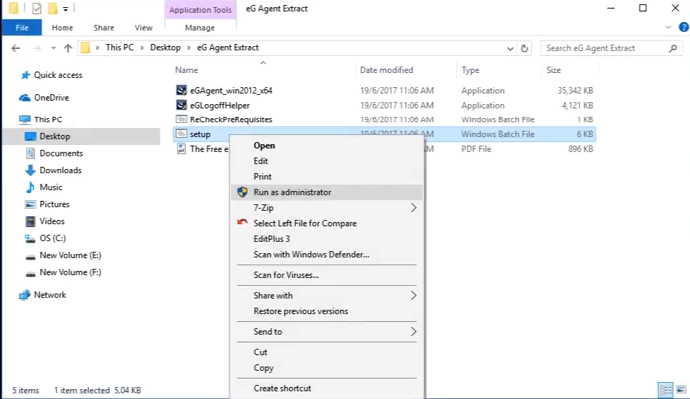Choose Select Left File for Compare

pyautogui.click(x=327, y=223)
